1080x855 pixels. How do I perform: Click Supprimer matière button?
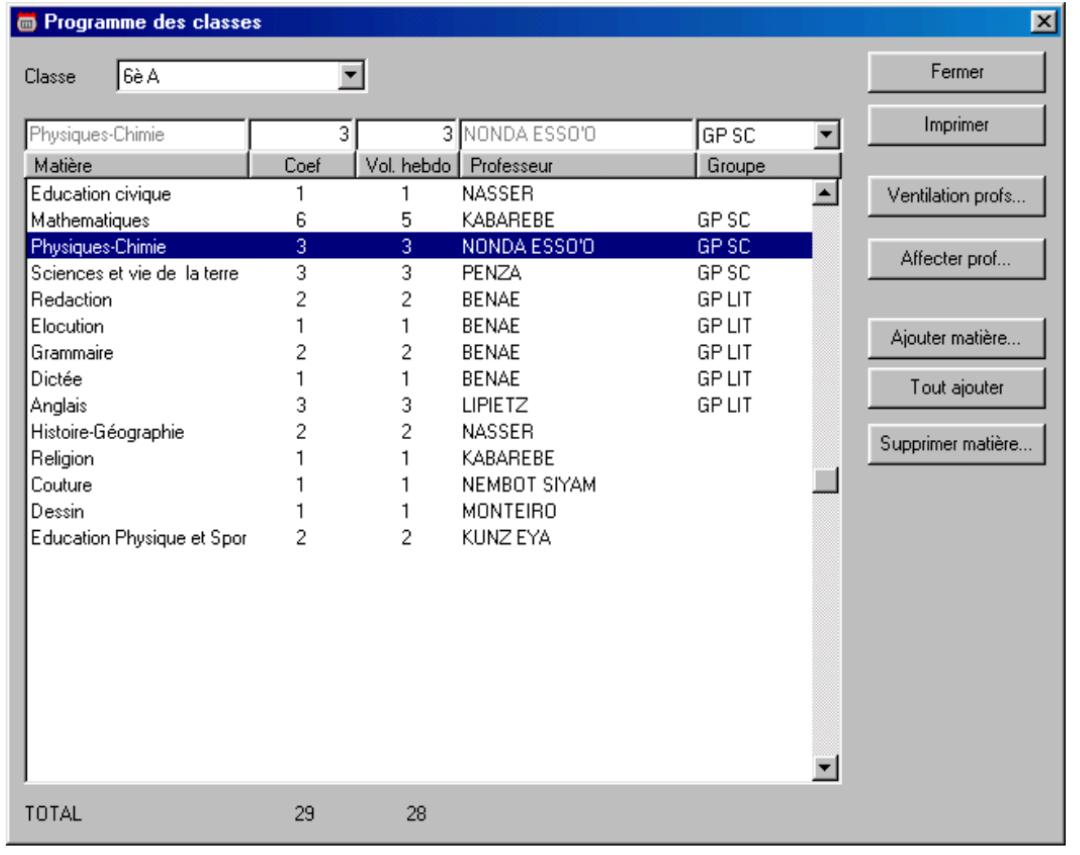955,444
